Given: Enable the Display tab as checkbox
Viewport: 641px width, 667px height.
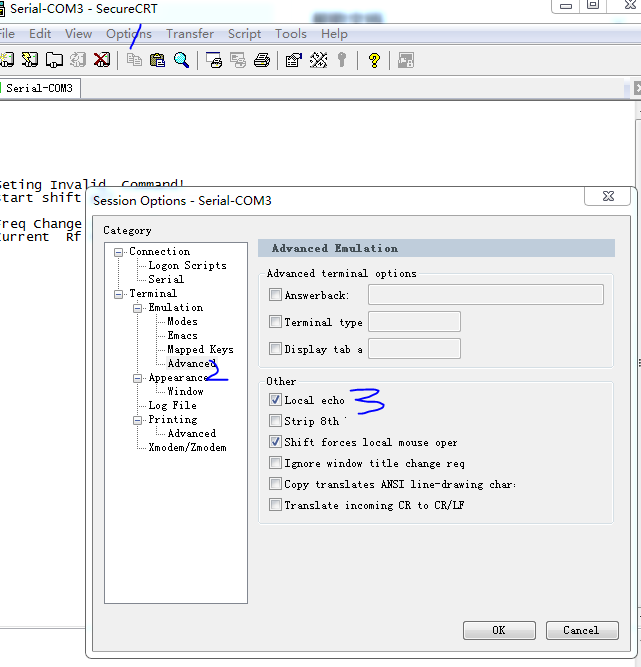Looking at the screenshot, I should [275, 349].
